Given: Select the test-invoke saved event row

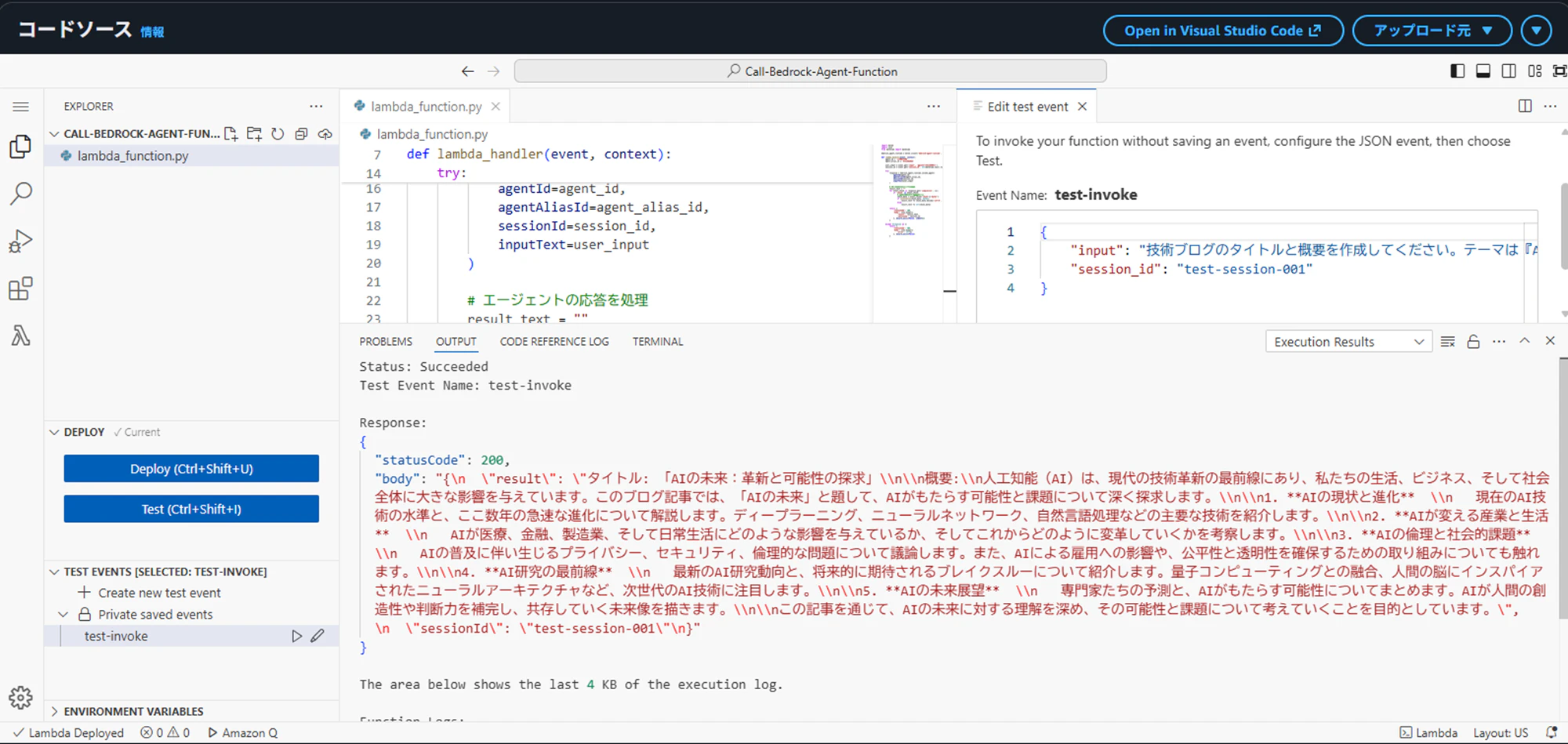Looking at the screenshot, I should pos(191,636).
